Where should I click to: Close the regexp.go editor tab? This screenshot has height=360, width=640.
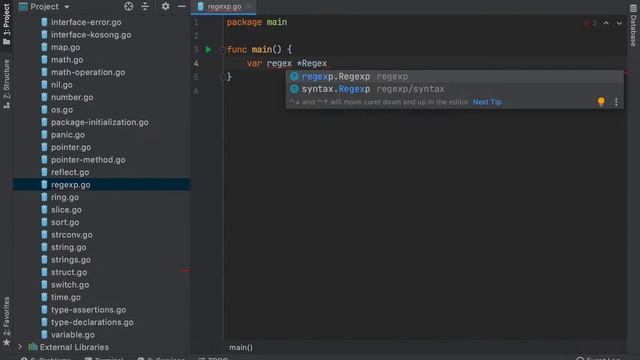point(249,6)
